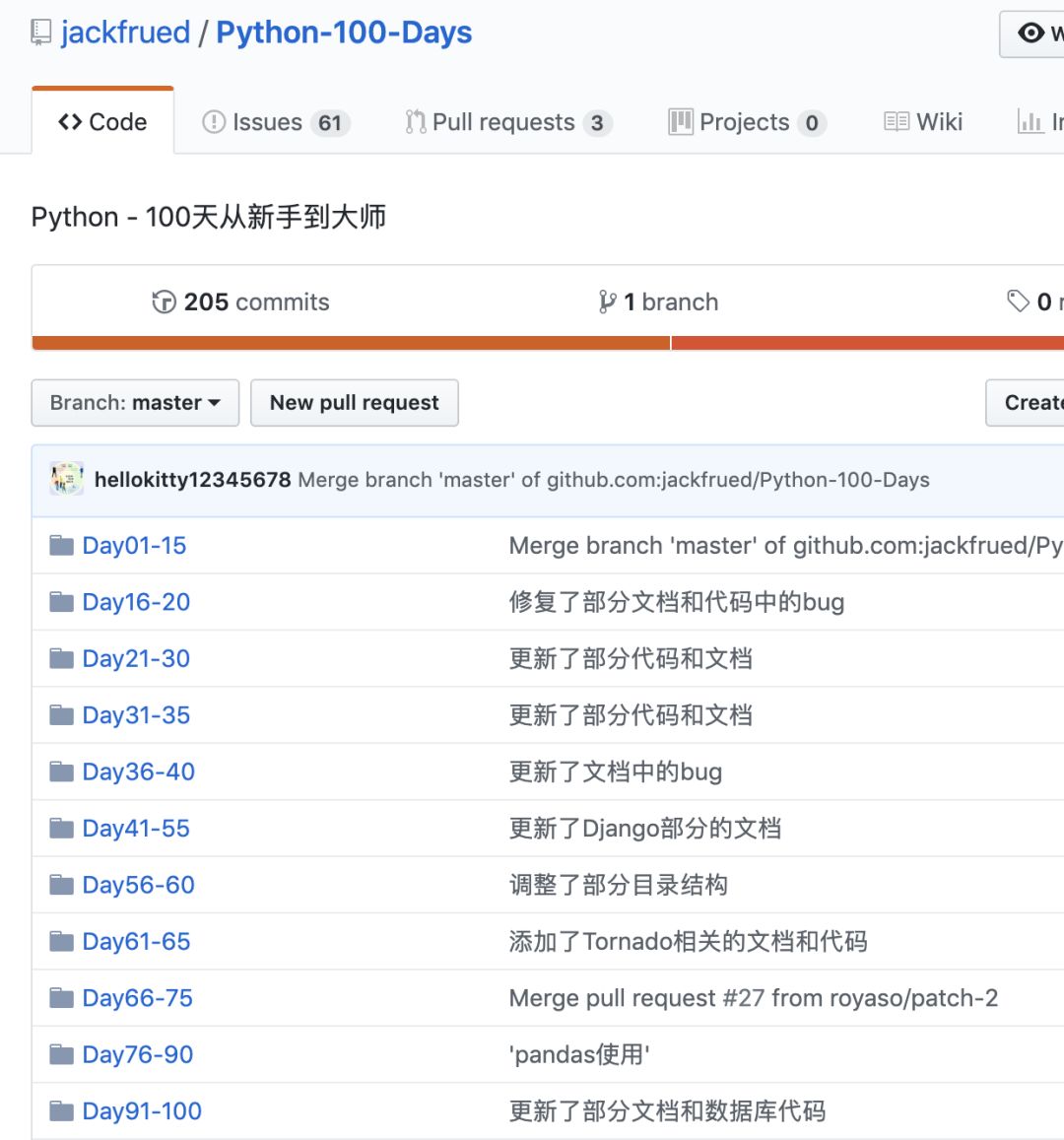Click the branch fork icon
1064x1140 pixels.
pyautogui.click(x=607, y=302)
